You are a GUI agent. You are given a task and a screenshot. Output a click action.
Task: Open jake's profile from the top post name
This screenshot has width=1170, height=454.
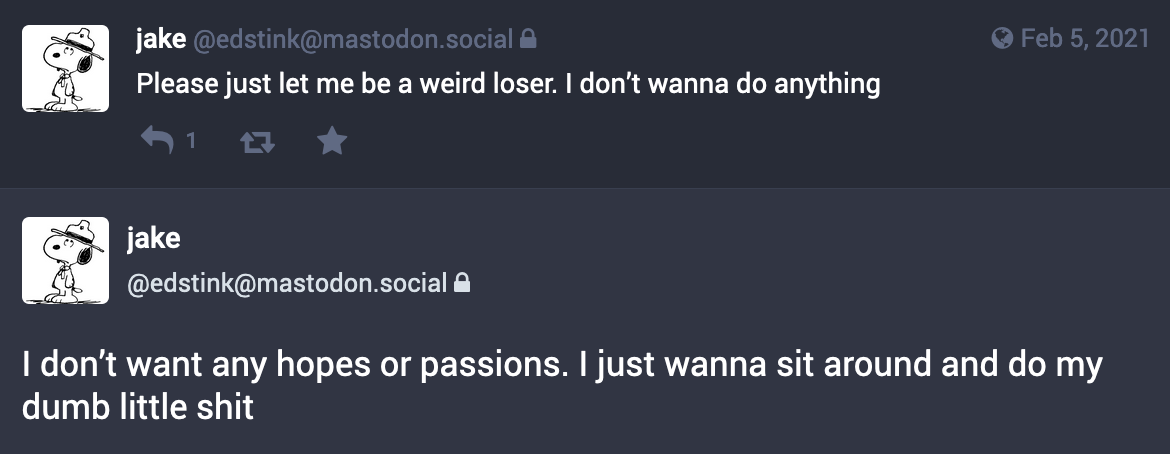coord(160,39)
